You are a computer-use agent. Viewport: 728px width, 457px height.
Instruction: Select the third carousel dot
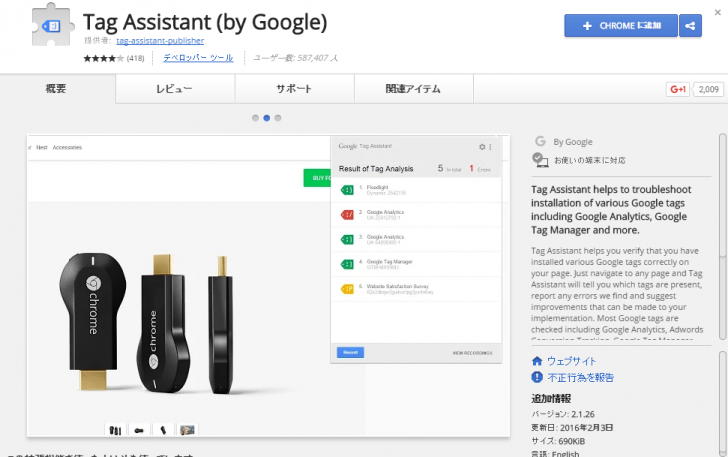[278, 118]
